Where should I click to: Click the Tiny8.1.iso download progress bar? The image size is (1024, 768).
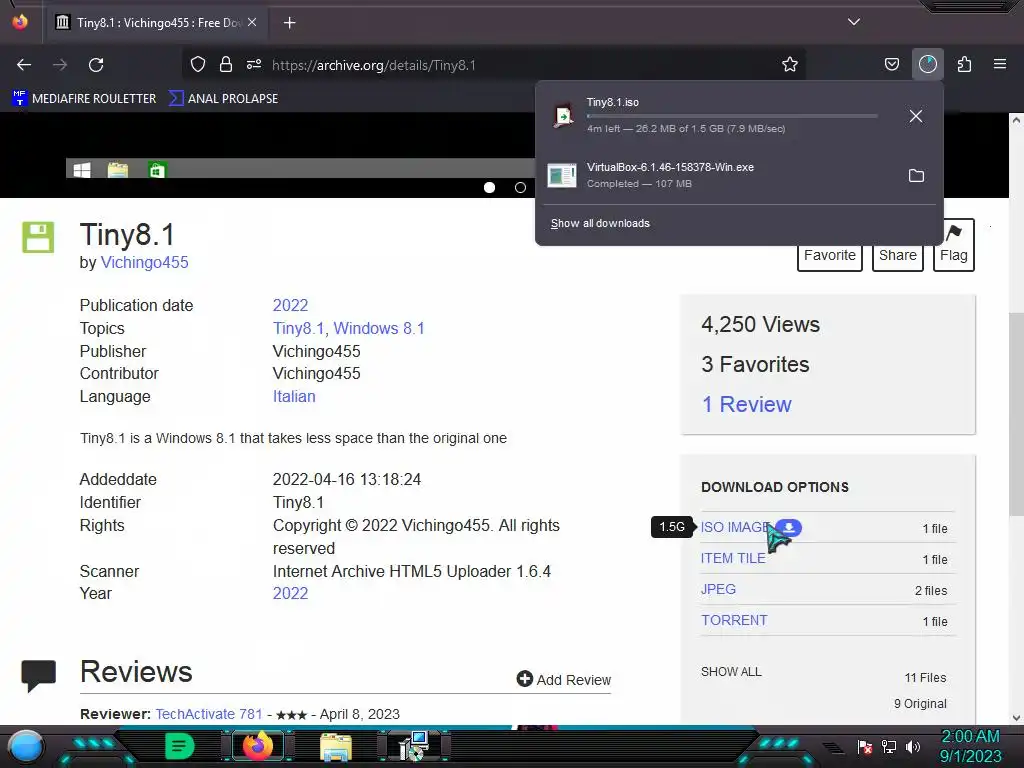(731, 116)
